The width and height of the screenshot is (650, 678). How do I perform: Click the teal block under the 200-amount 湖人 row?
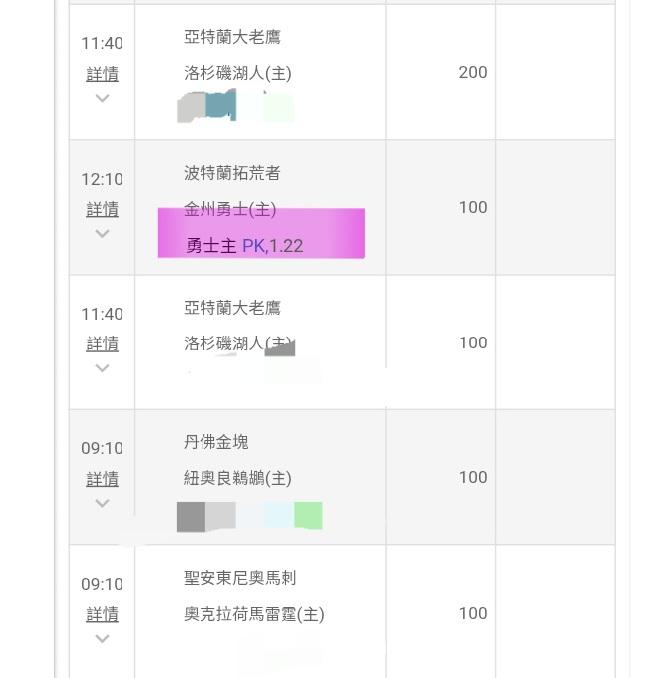tap(220, 105)
